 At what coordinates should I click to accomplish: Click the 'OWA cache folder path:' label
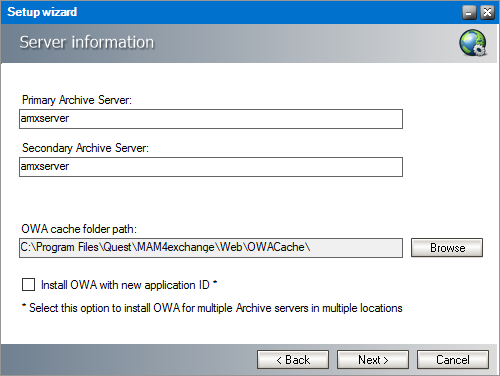[x=79, y=229]
